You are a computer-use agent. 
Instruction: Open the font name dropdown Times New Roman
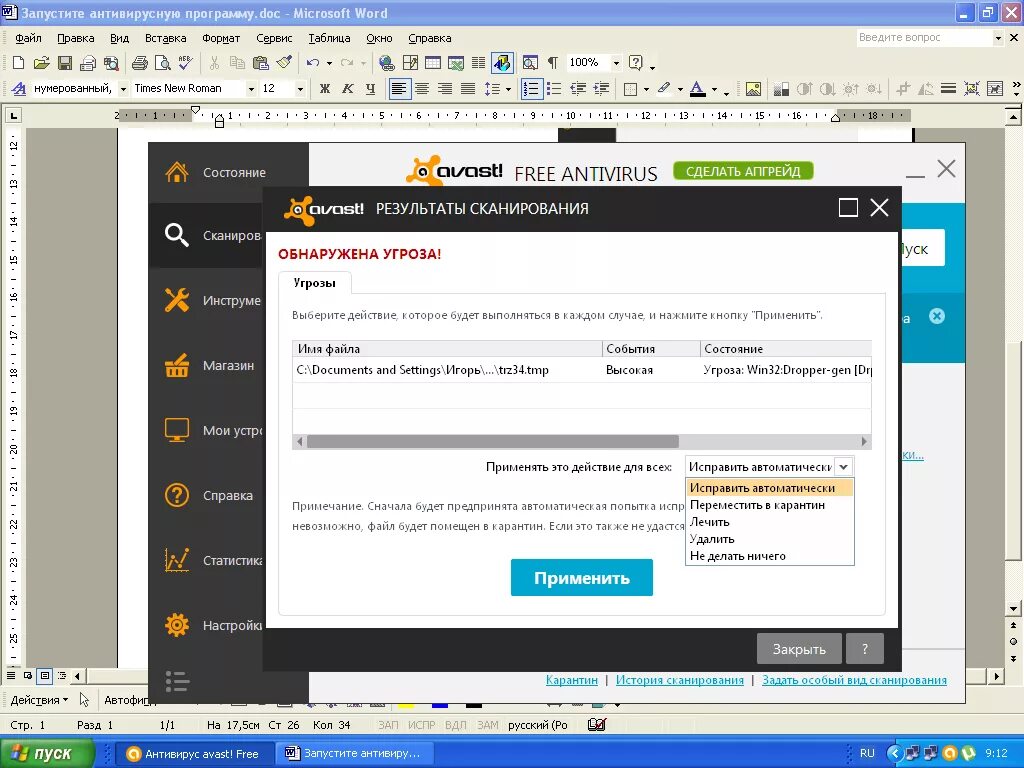point(250,89)
